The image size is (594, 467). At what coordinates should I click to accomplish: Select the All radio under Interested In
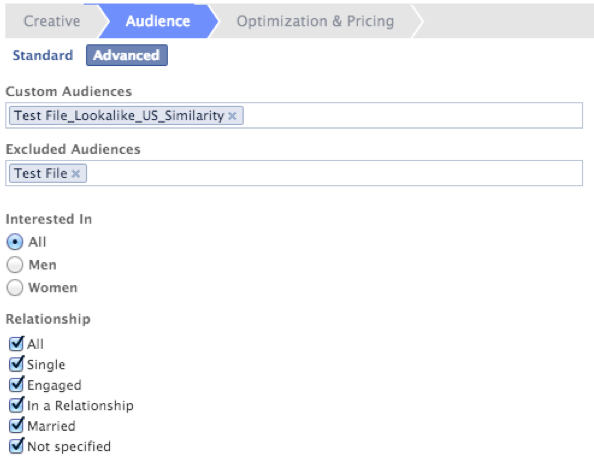coord(15,242)
